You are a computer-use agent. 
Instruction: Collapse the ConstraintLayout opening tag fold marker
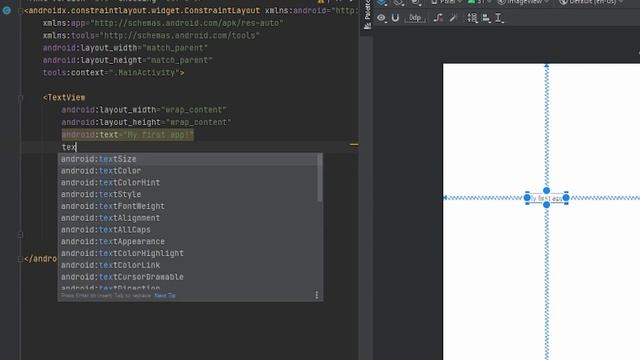(20, 11)
